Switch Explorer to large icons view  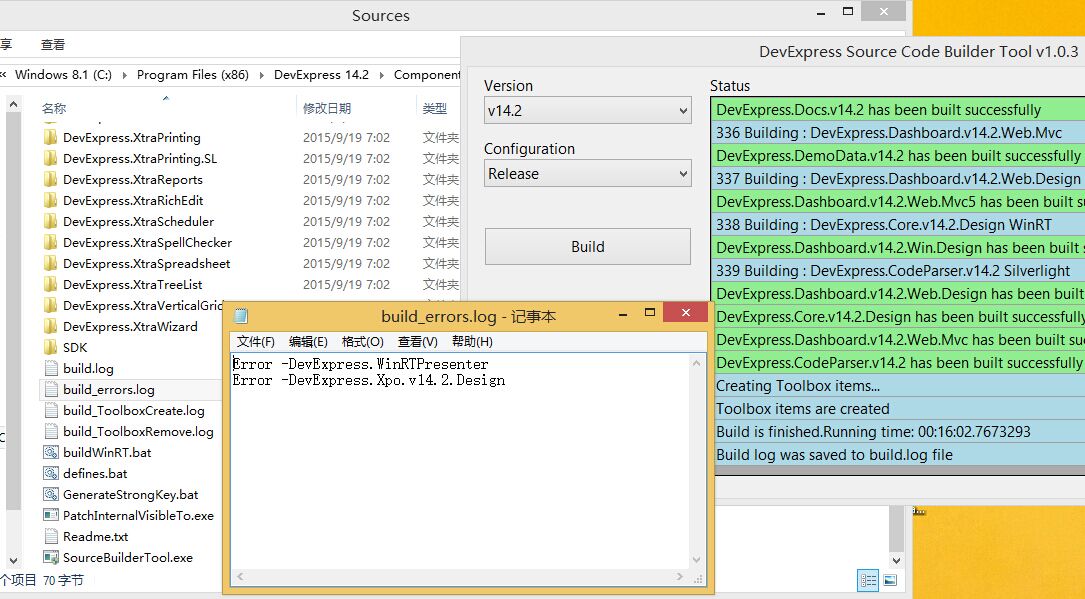(890, 580)
